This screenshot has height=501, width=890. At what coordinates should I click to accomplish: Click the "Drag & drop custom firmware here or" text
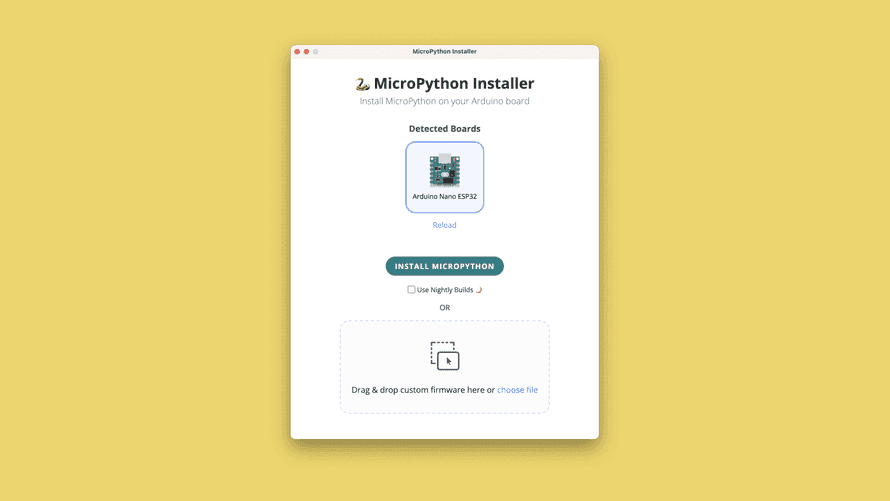point(423,390)
